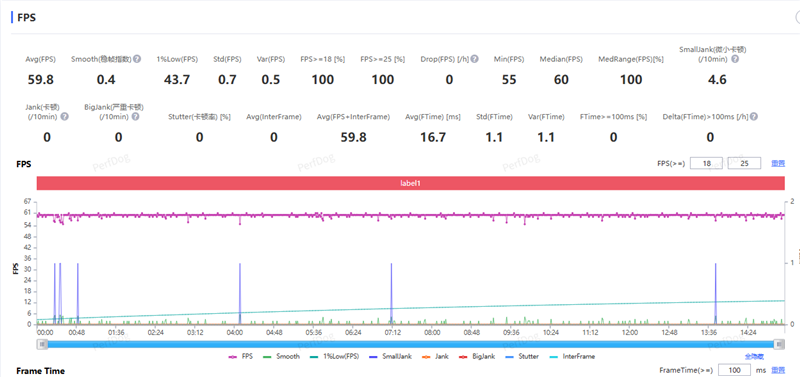Open help icon beside Jank (/10min)
The image size is (800, 377).
coord(65,117)
